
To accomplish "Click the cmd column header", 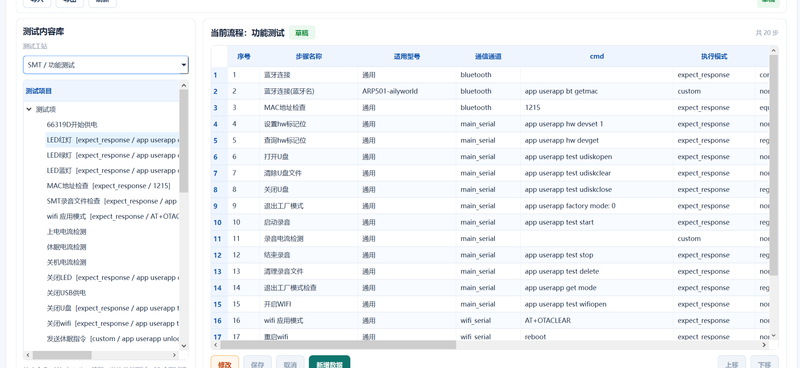I will coord(597,57).
